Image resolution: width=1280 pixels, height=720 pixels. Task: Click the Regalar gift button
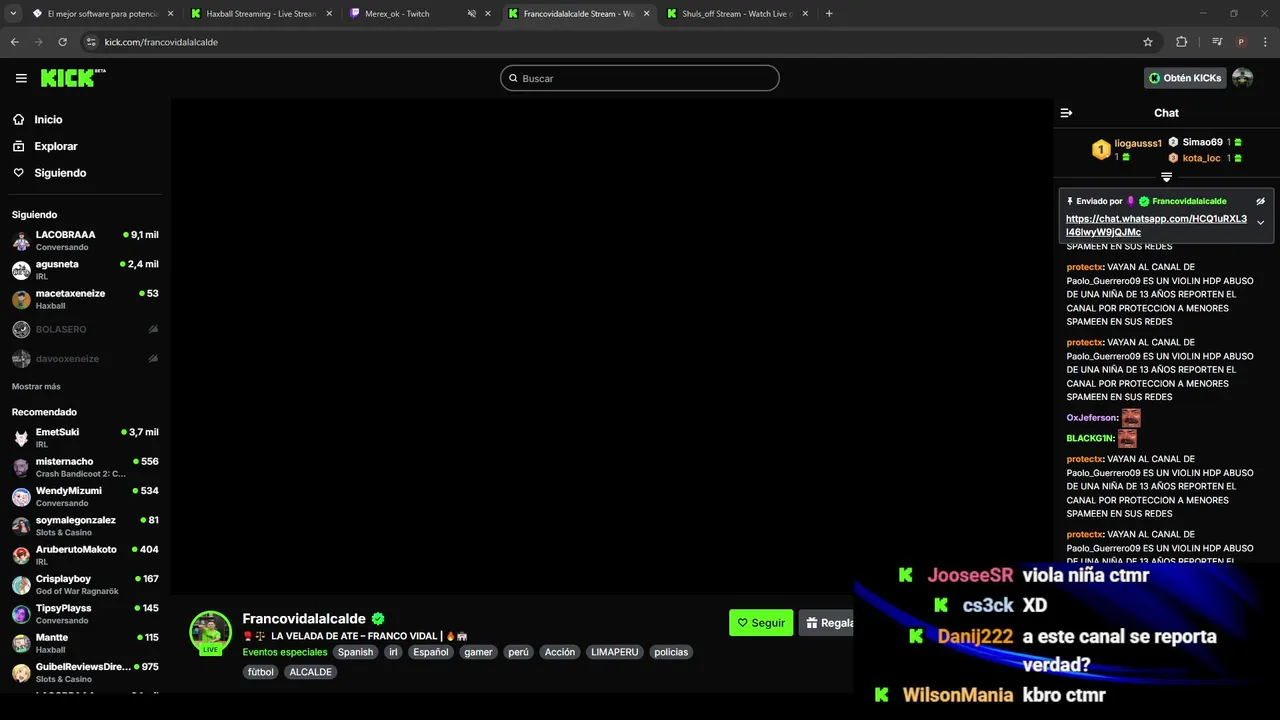[x=826, y=622]
